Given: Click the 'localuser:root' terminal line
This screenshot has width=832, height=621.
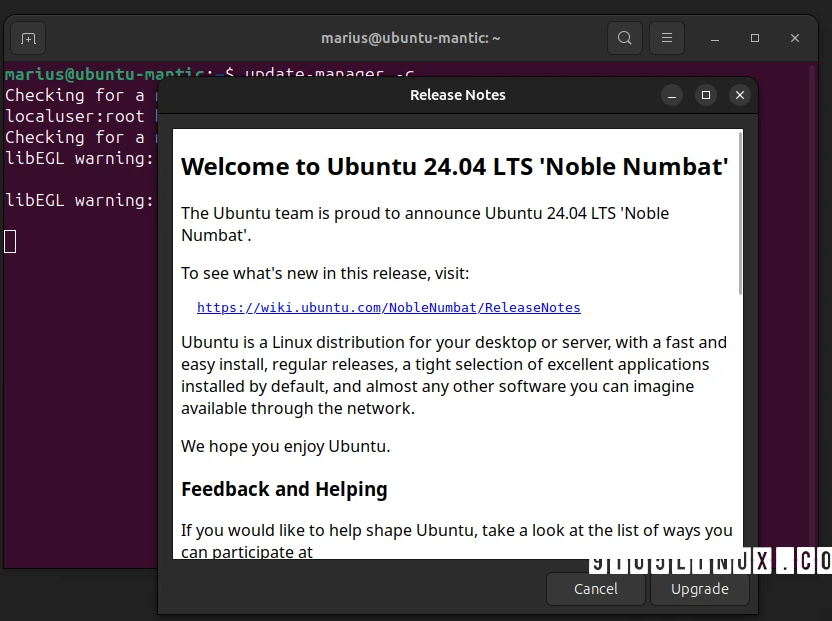Looking at the screenshot, I should tap(75, 116).
